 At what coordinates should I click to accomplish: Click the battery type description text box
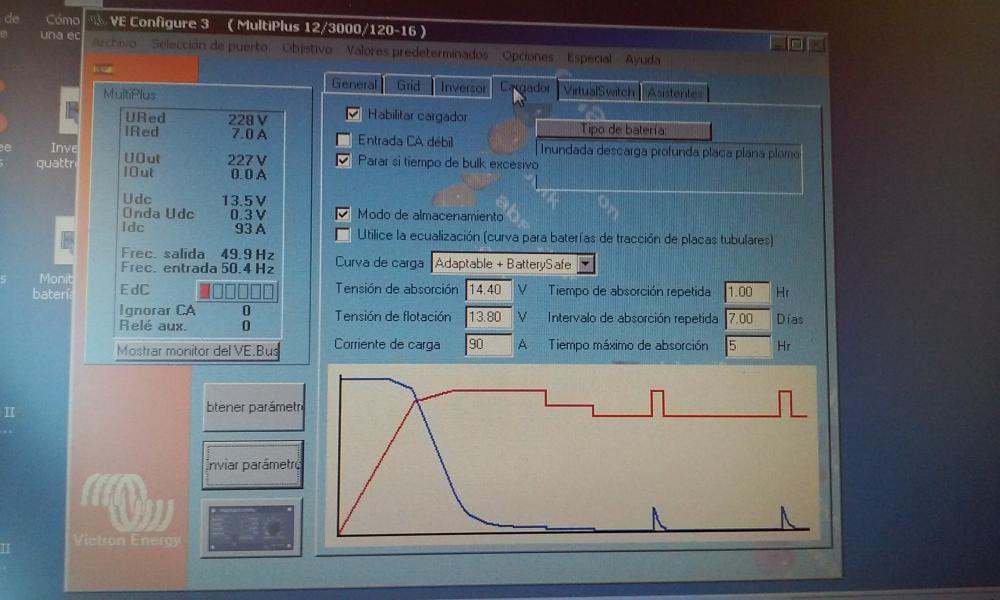669,167
